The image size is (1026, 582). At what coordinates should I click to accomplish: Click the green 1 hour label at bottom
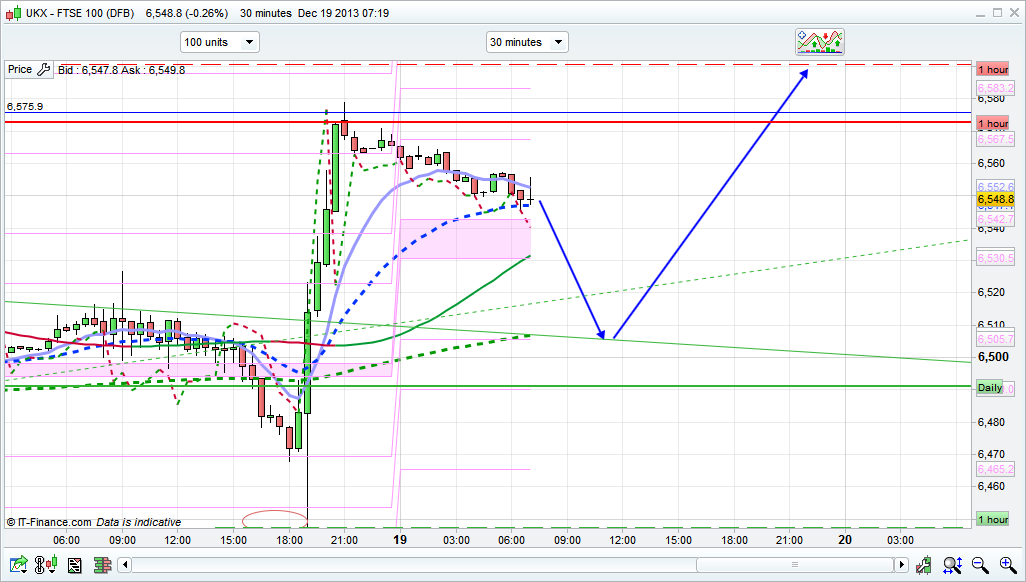pyautogui.click(x=992, y=520)
